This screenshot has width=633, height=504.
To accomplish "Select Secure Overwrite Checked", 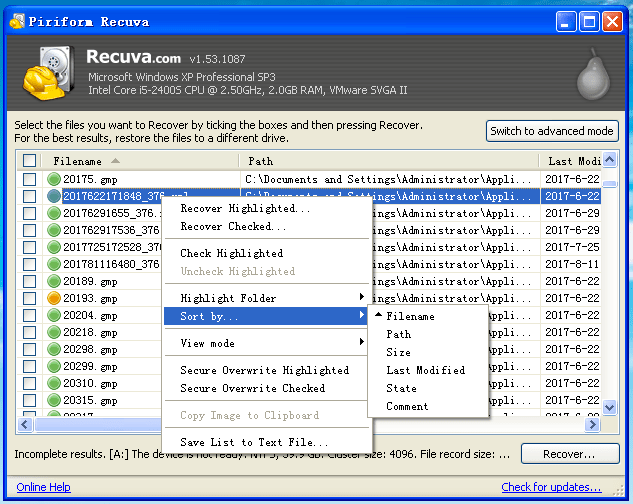I will coord(266,388).
